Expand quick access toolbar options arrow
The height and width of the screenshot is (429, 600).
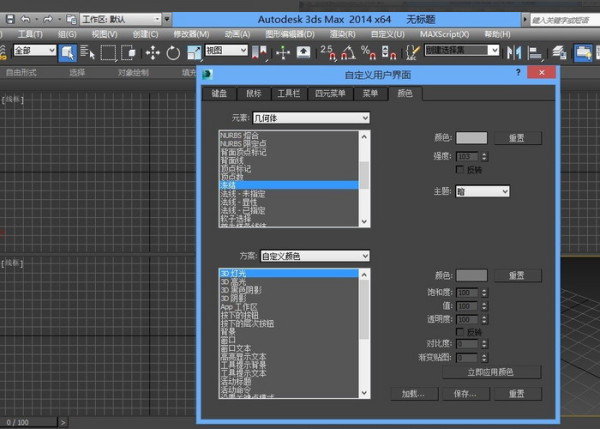click(167, 19)
